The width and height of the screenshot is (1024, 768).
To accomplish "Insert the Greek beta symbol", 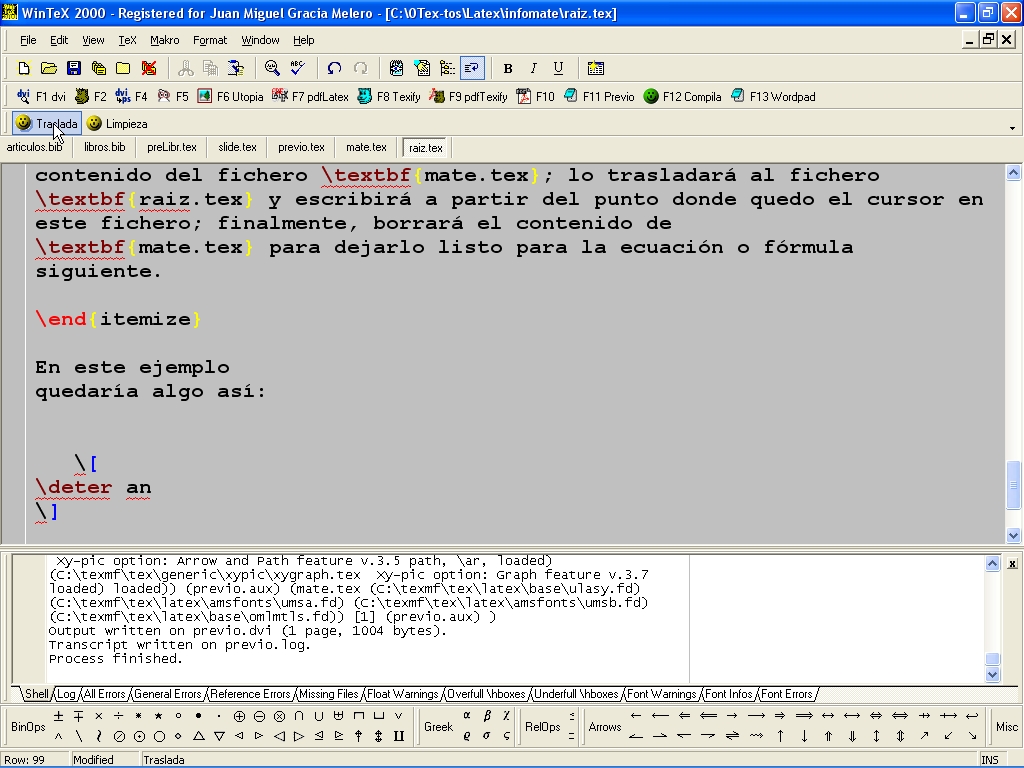I will click(x=487, y=716).
